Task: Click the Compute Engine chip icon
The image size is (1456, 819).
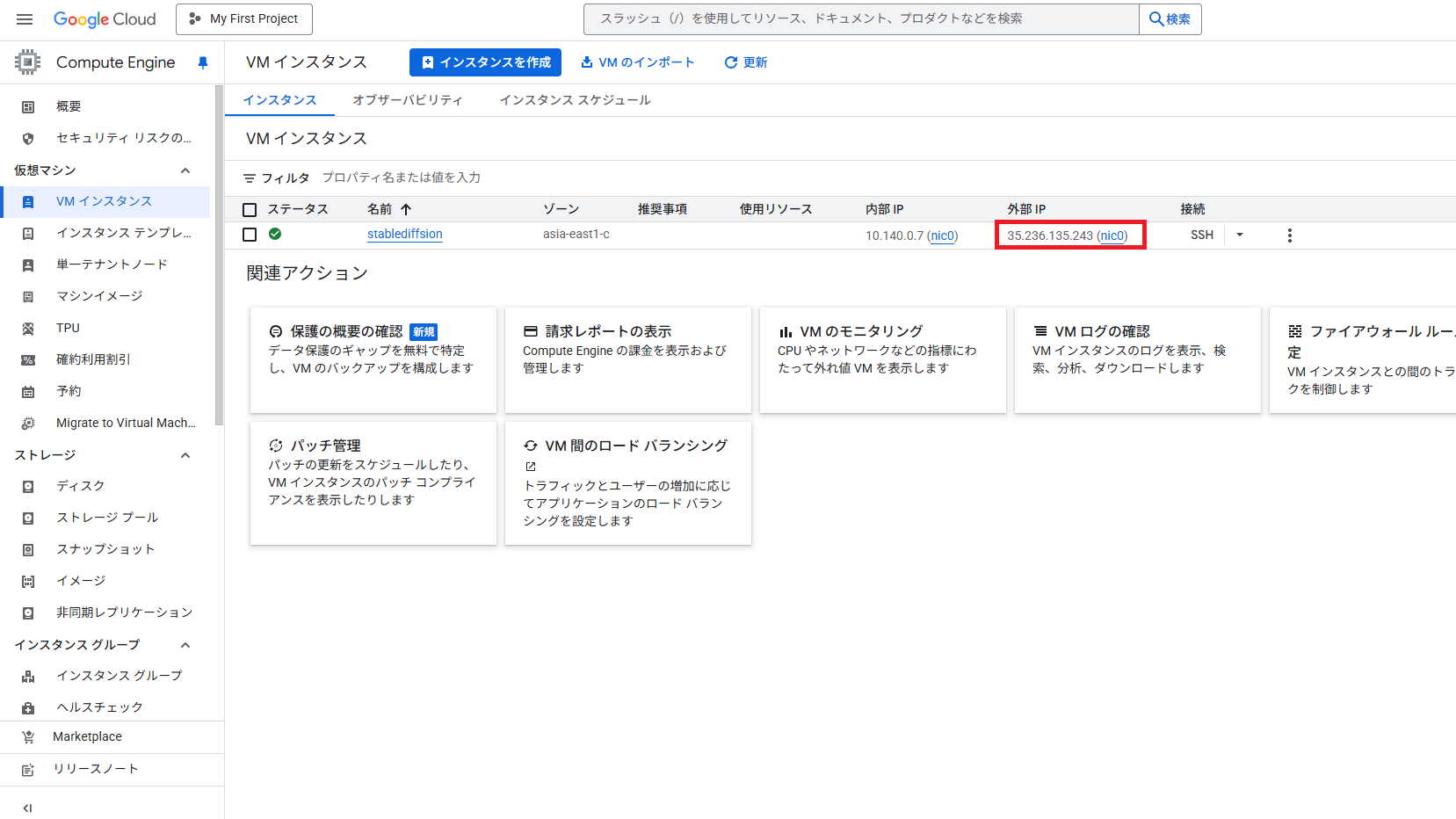Action: (x=27, y=62)
